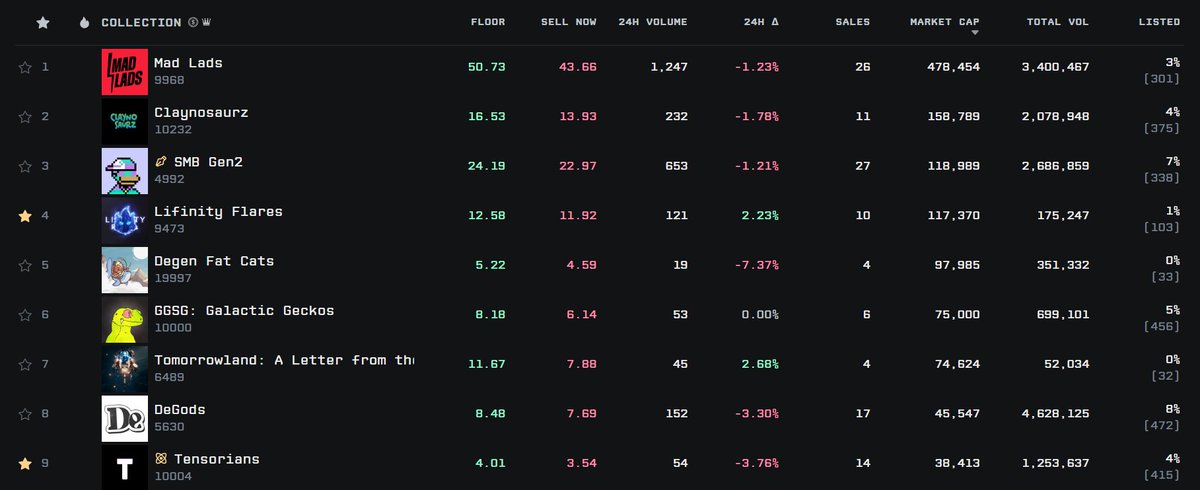Open the Tensorians T logo
This screenshot has width=1200, height=490.
pyautogui.click(x=125, y=467)
